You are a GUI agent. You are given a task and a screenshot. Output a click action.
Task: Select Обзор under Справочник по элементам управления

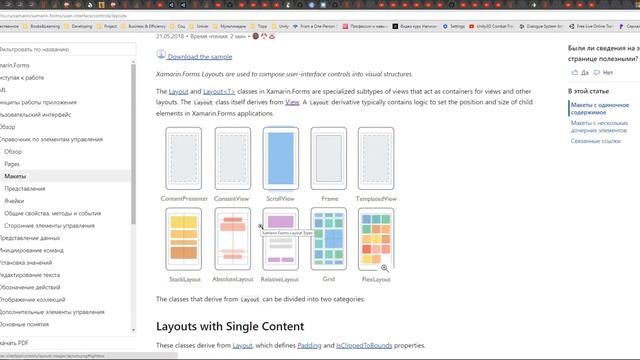click(13, 151)
